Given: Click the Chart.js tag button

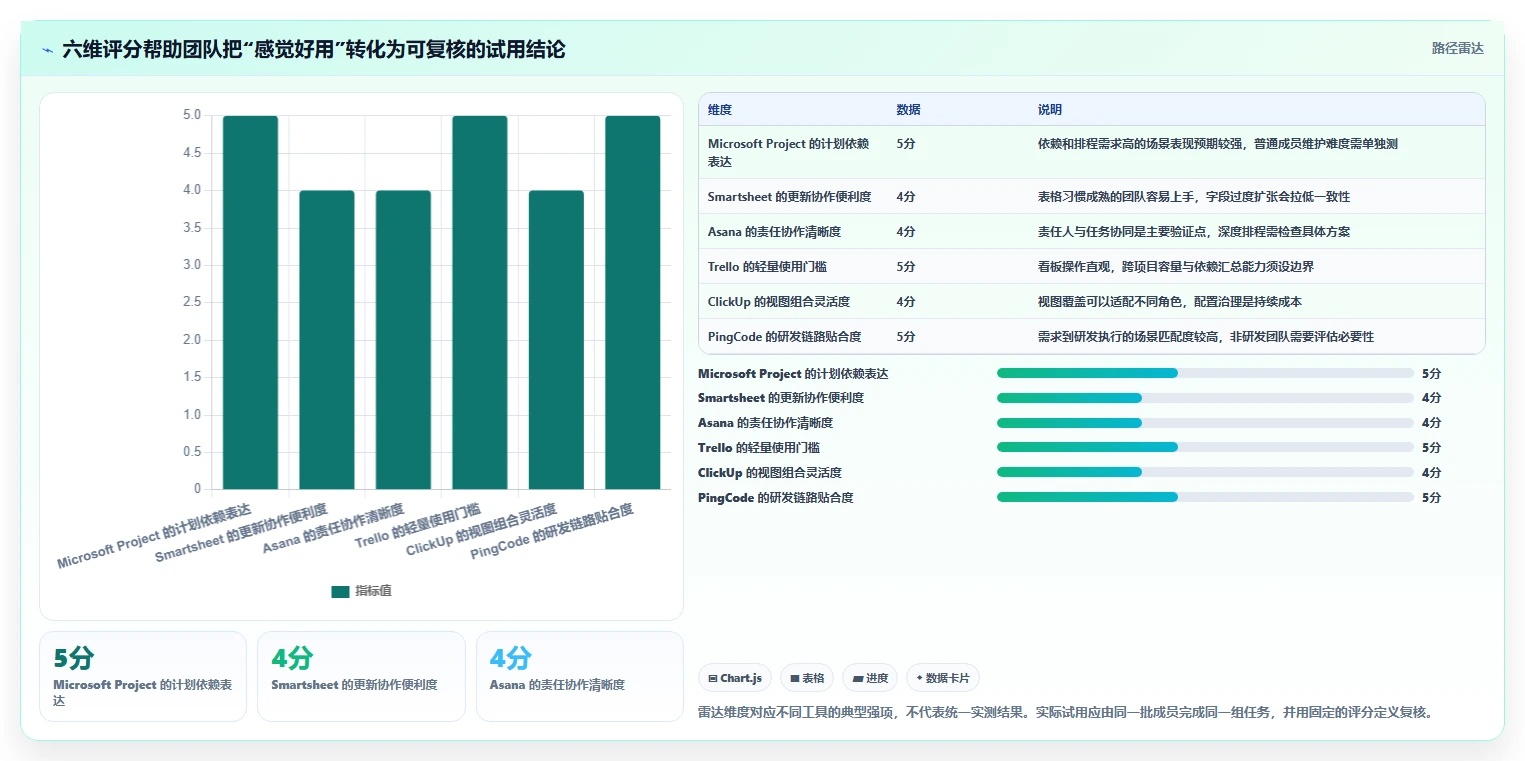Looking at the screenshot, I should 734,678.
